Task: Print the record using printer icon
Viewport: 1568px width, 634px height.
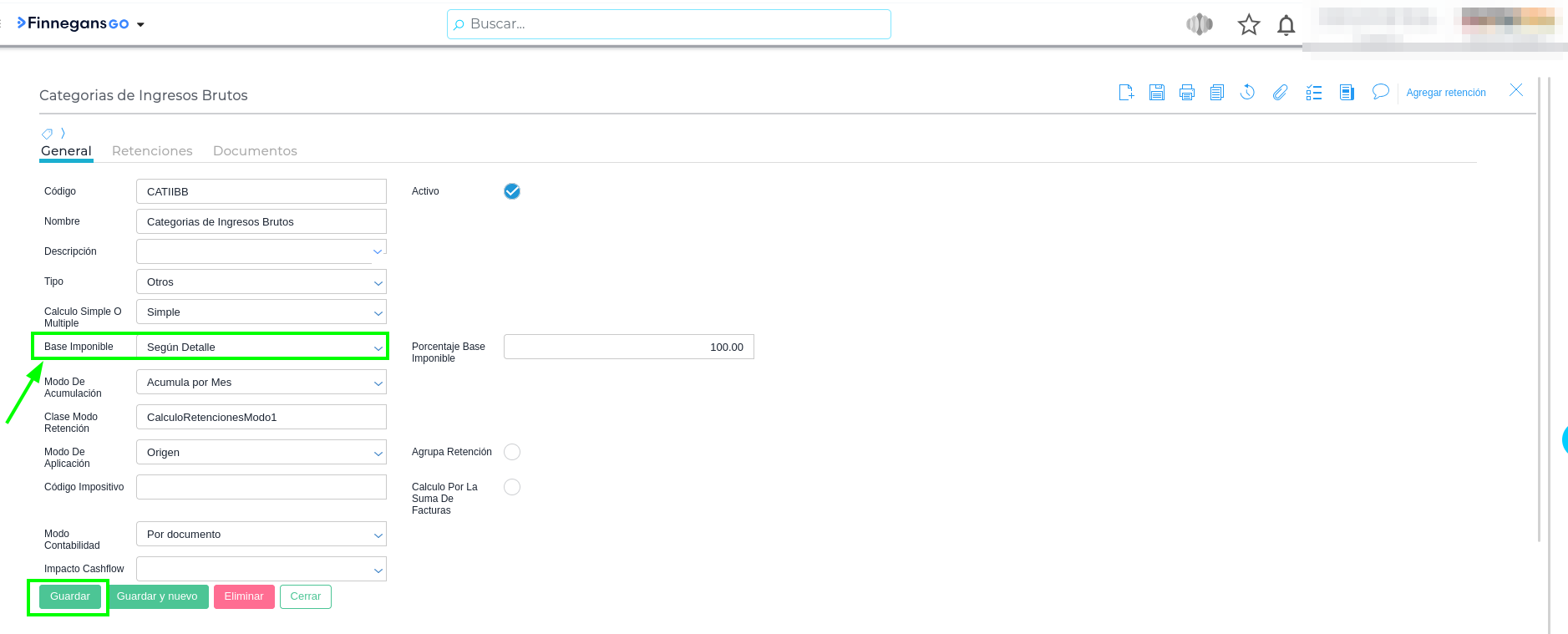Action: (1186, 93)
